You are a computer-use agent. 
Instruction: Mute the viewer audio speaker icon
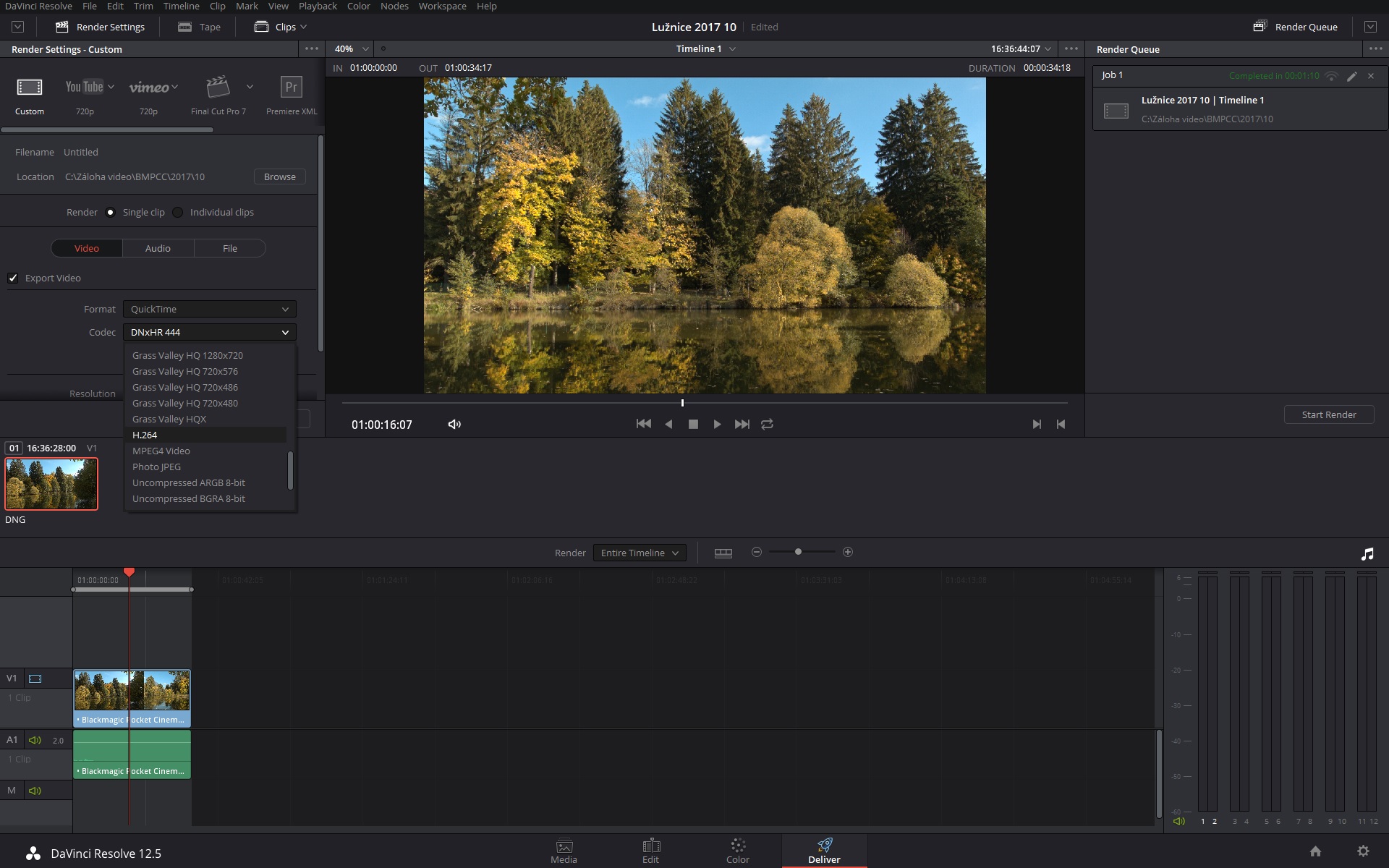(x=454, y=425)
